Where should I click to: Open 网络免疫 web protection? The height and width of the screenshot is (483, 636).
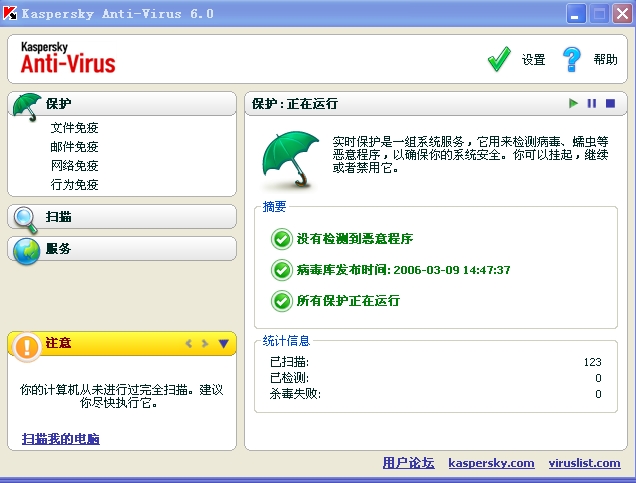click(x=74, y=165)
